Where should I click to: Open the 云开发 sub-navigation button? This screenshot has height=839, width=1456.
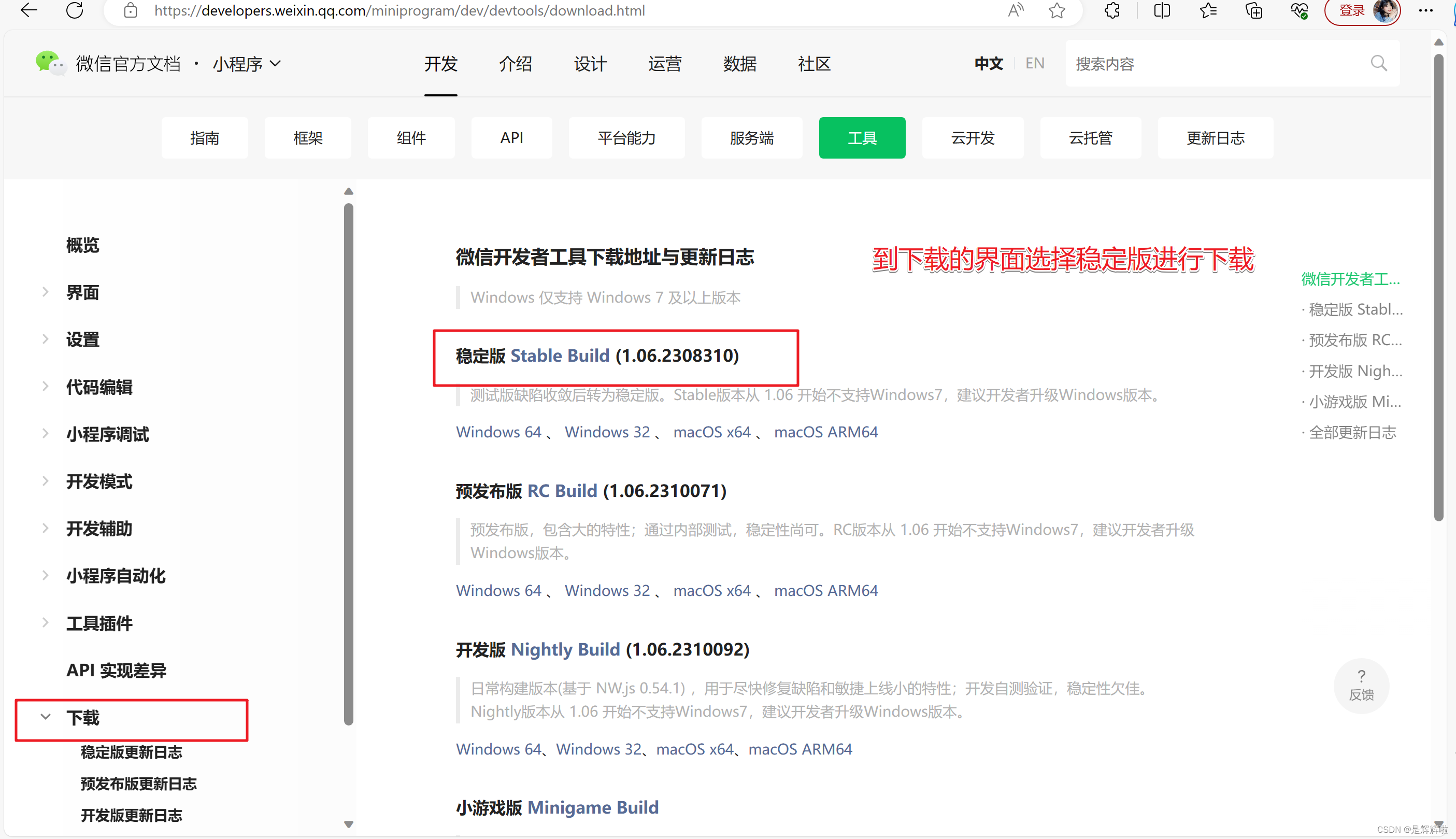pyautogui.click(x=973, y=138)
